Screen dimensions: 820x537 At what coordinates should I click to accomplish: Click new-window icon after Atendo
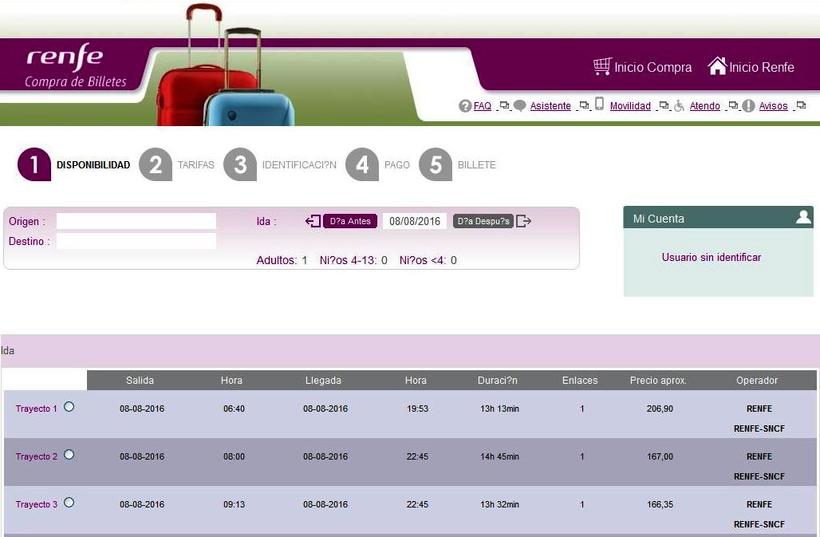coord(733,105)
